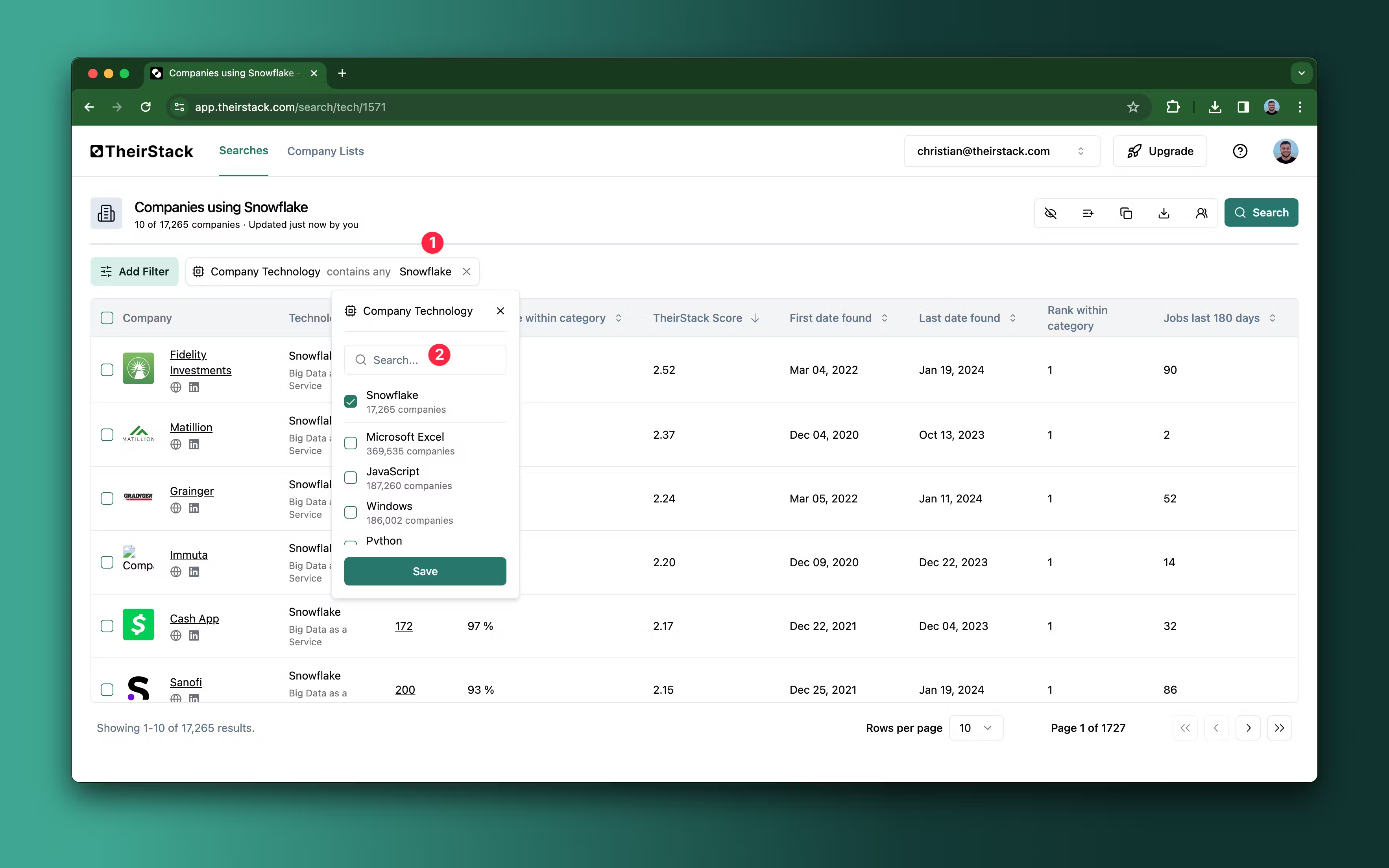This screenshot has width=1389, height=868.
Task: Switch to Company Lists tab
Action: [325, 151]
